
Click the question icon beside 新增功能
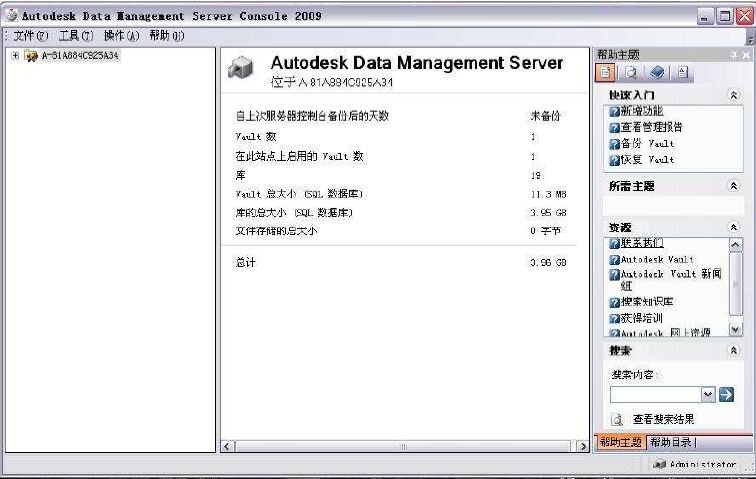[x=614, y=112]
